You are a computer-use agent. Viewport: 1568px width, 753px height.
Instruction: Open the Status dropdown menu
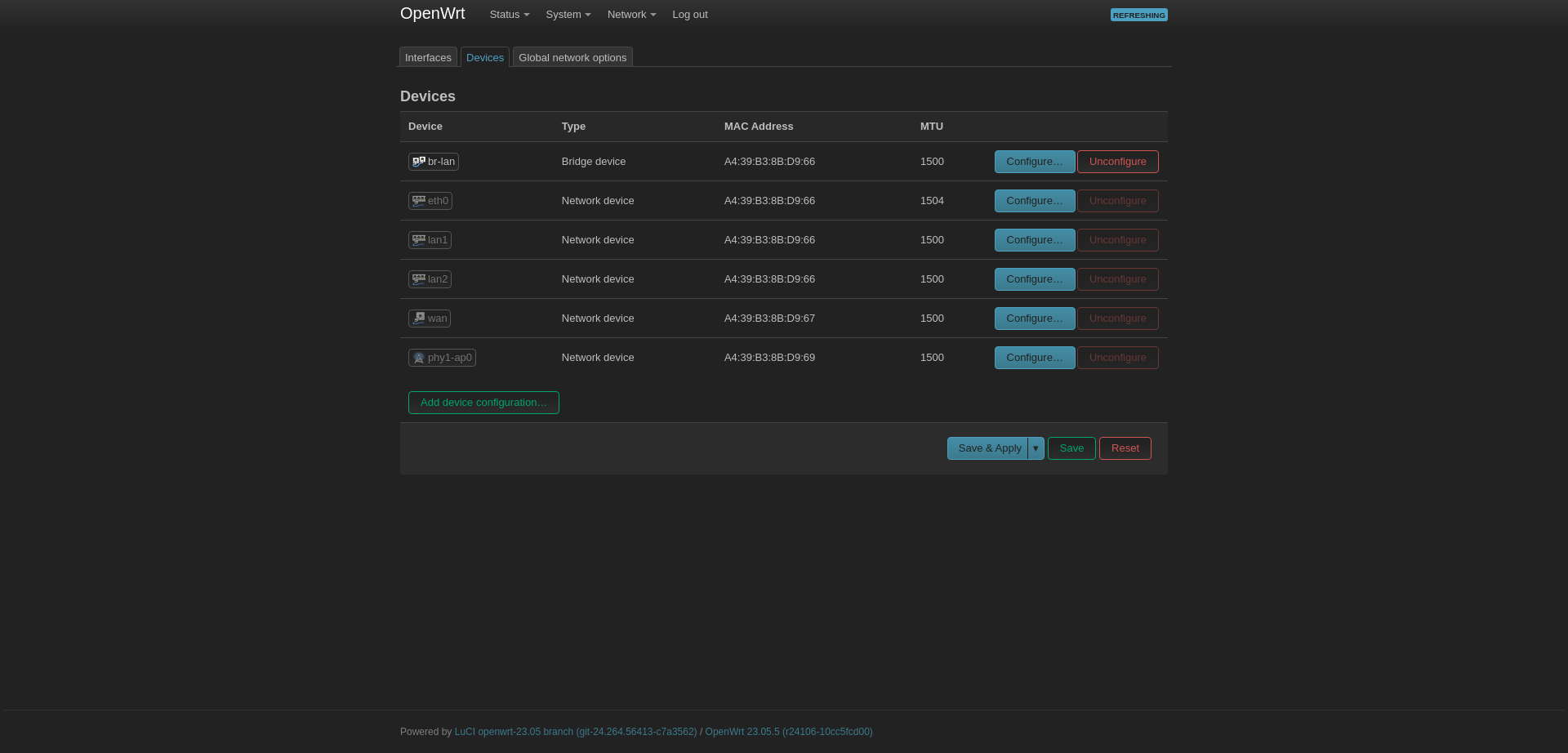pos(510,15)
